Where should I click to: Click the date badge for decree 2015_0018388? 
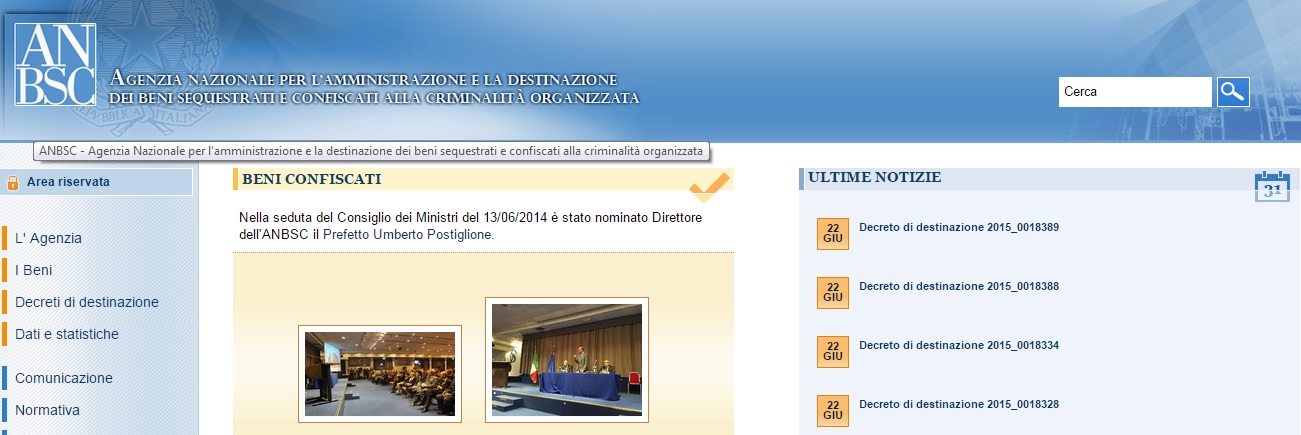[832, 293]
